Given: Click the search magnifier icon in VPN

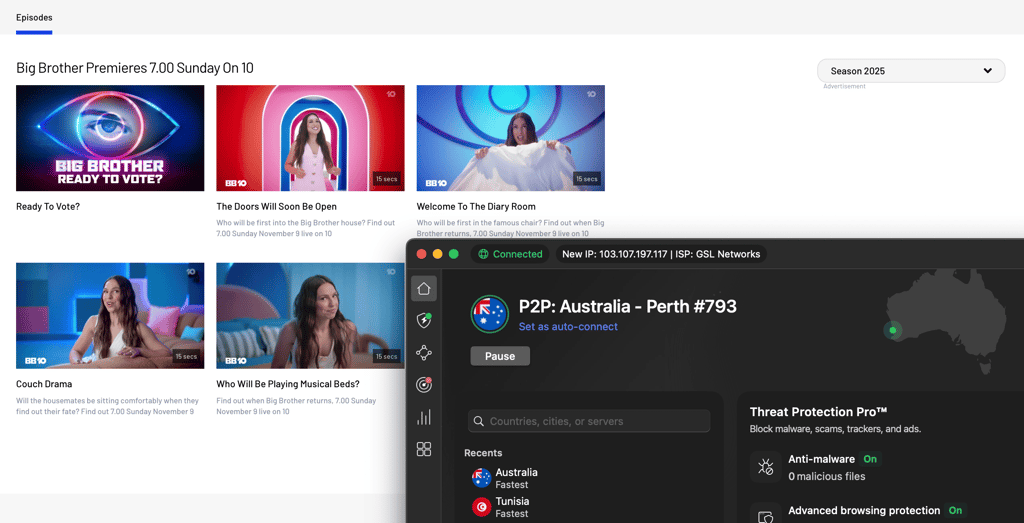Looking at the screenshot, I should 479,421.
